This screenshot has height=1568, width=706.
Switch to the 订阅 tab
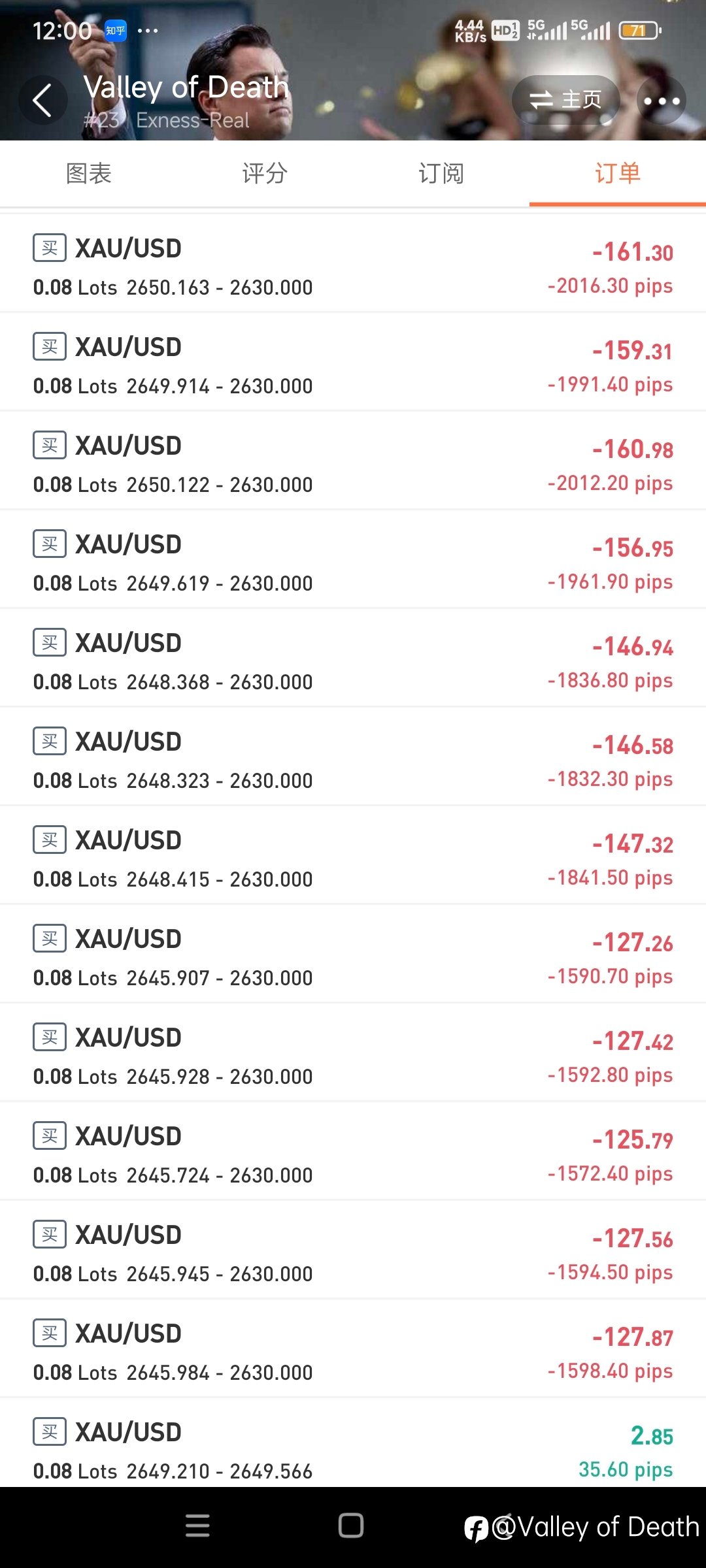pyautogui.click(x=441, y=173)
